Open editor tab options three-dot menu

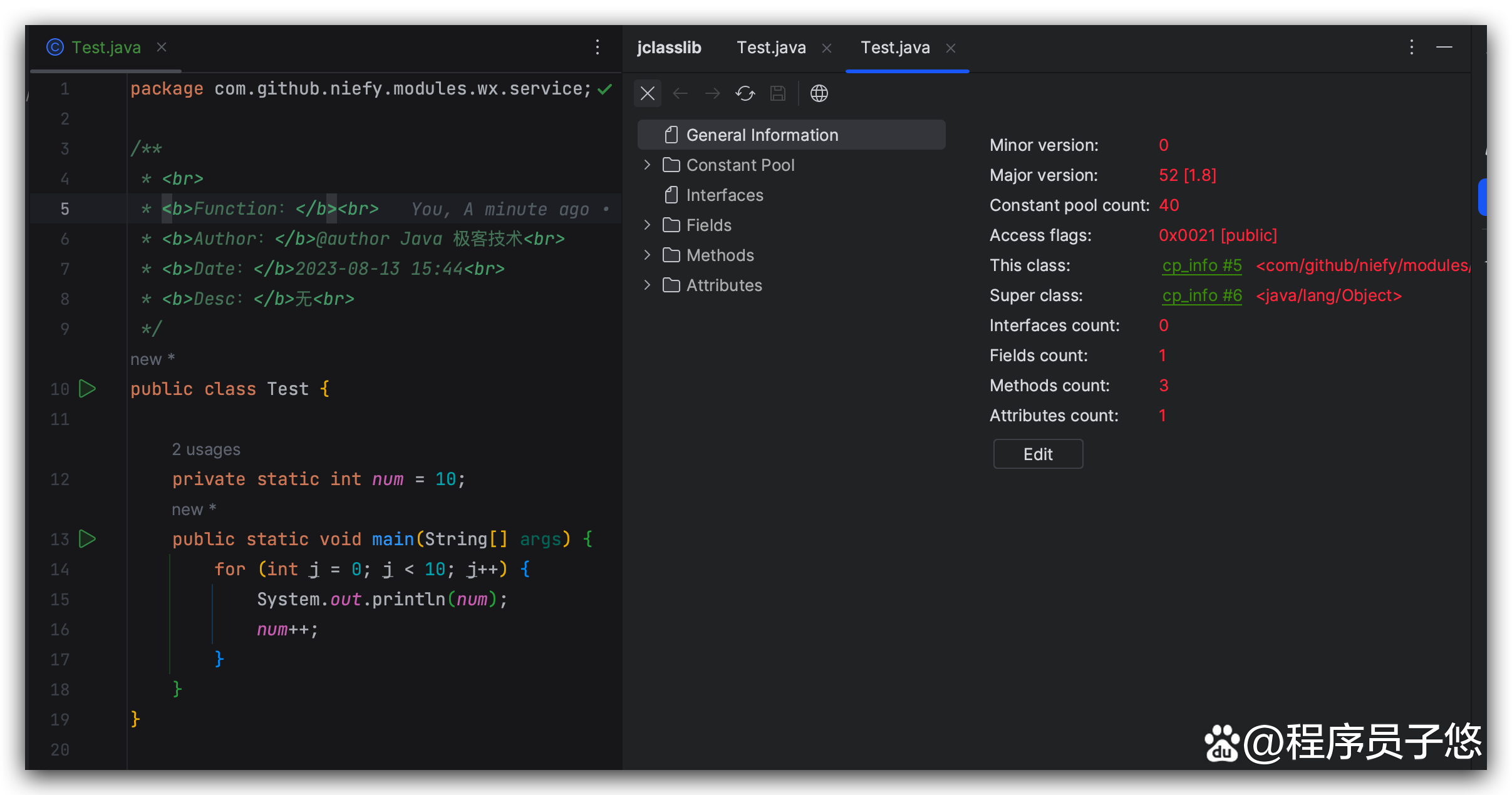pyautogui.click(x=598, y=48)
